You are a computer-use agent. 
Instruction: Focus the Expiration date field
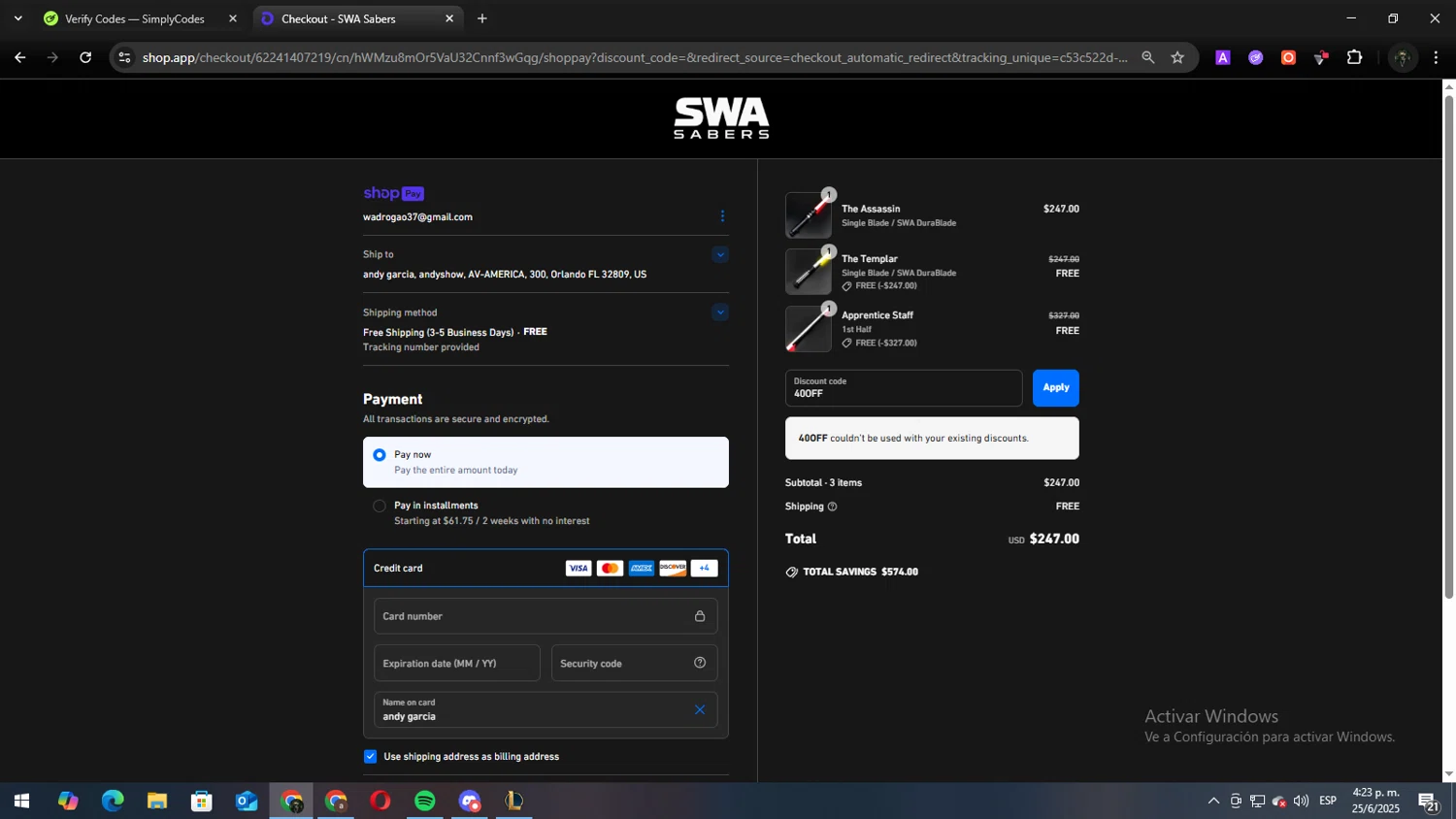(x=457, y=664)
